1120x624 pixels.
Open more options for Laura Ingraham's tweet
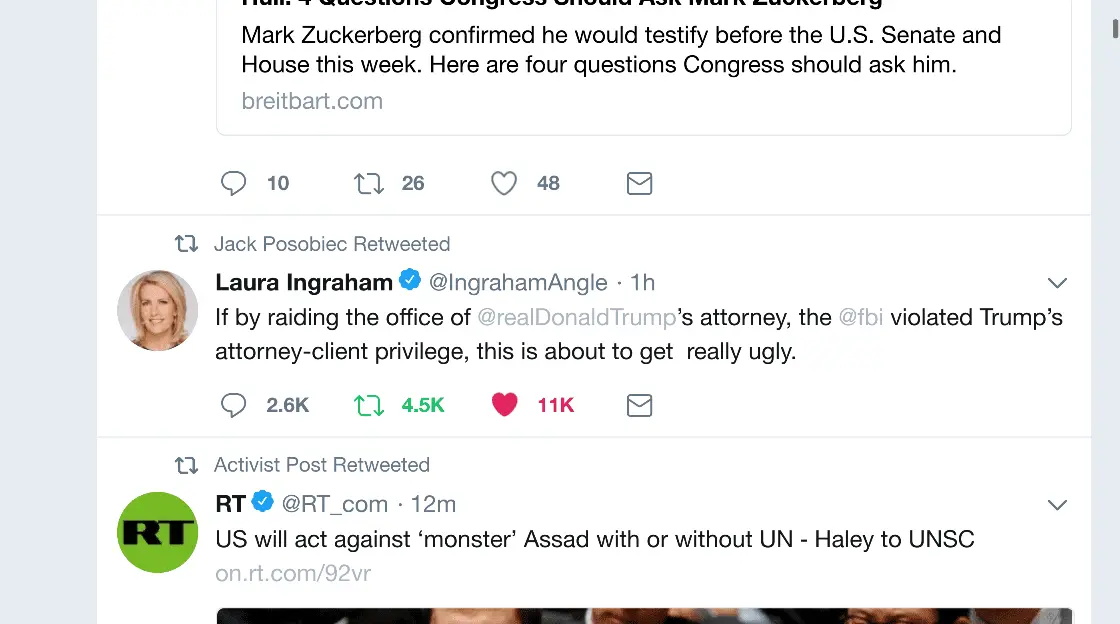[1057, 283]
